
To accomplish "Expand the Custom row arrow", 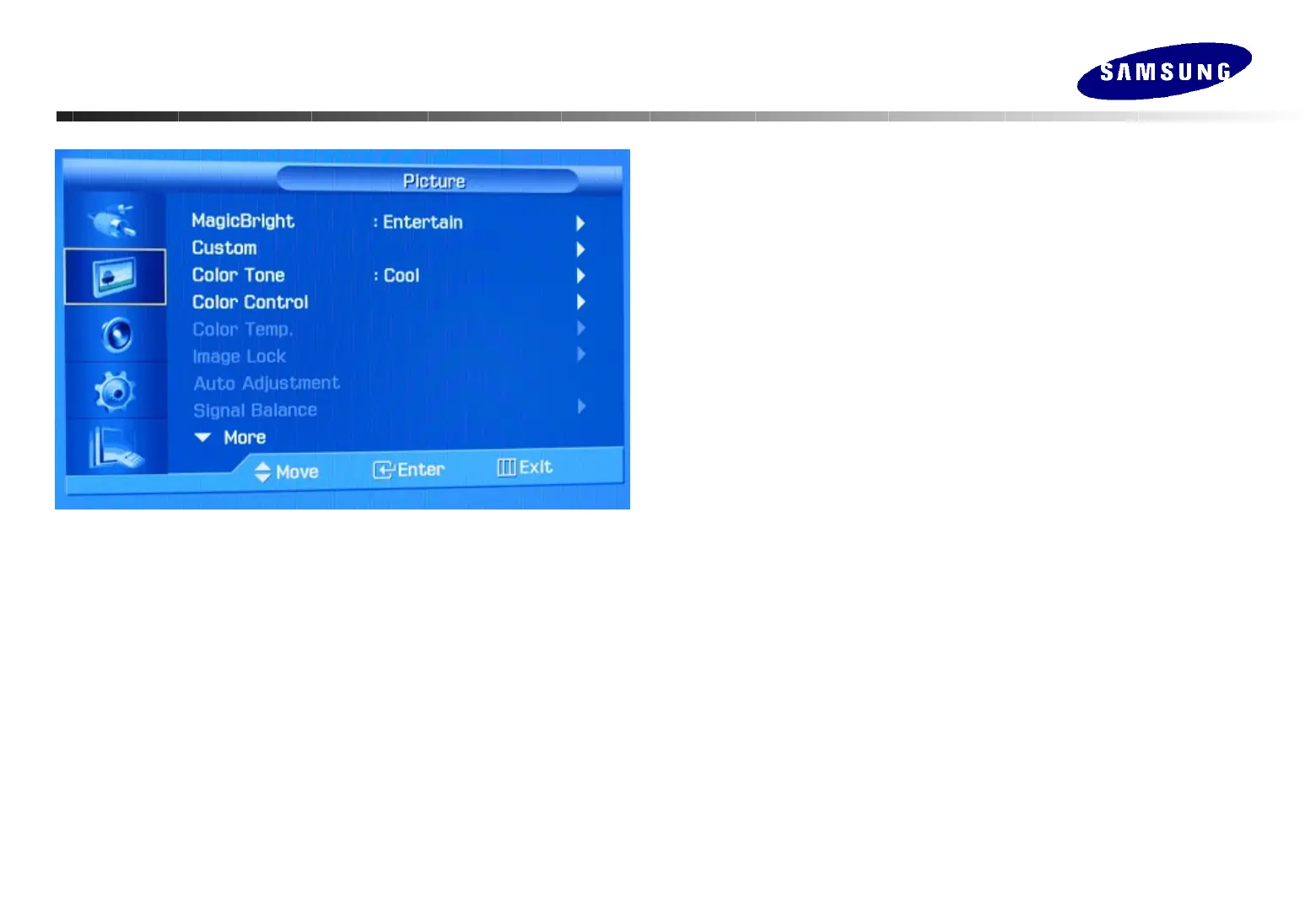I will point(580,249).
